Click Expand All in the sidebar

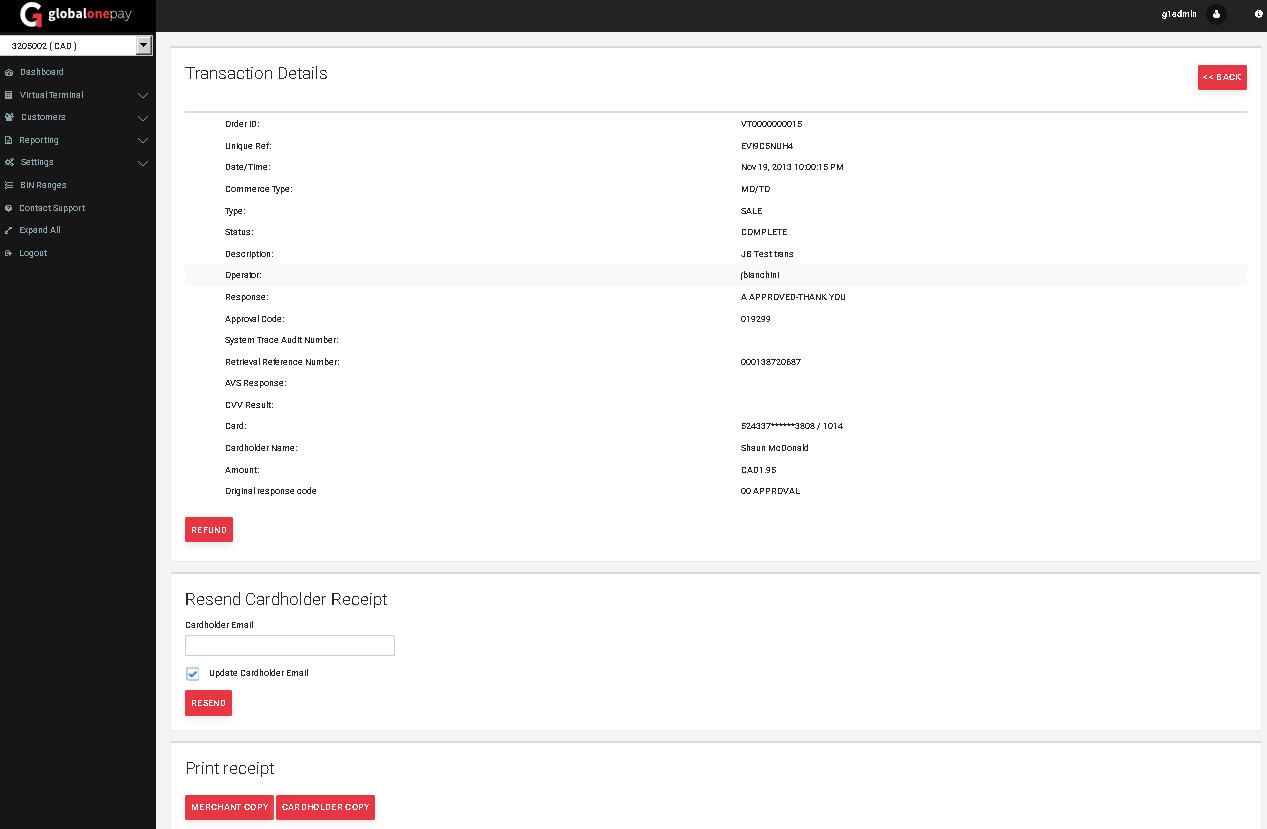(x=40, y=230)
